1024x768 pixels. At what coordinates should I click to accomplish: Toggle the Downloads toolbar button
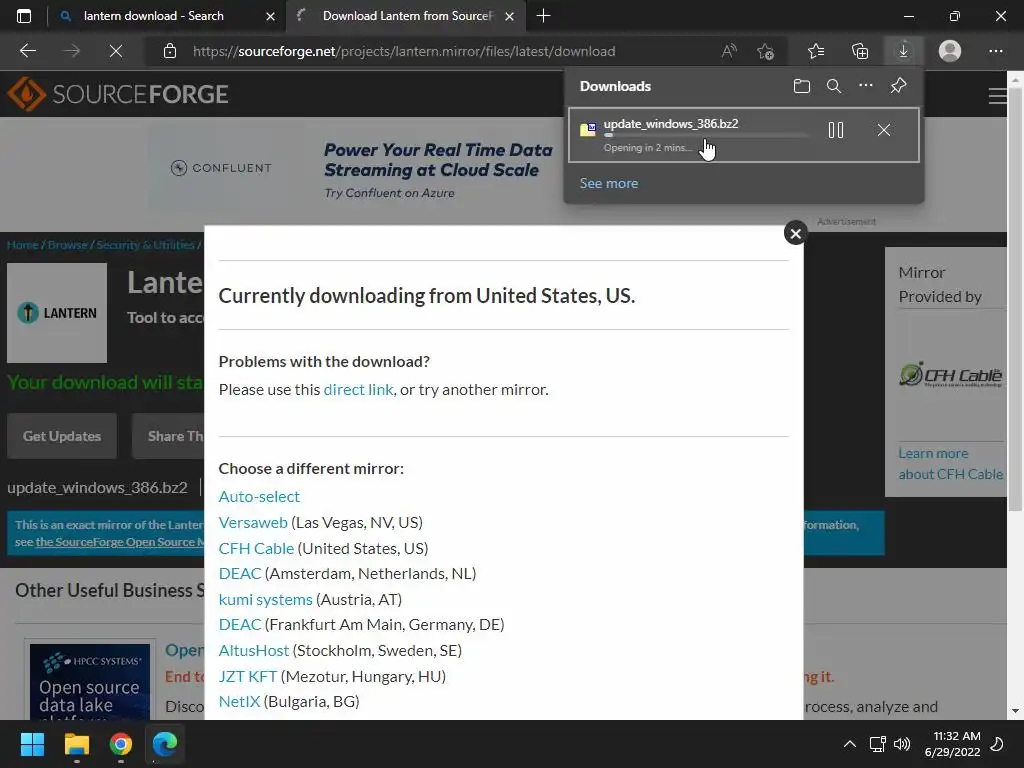pyautogui.click(x=903, y=51)
